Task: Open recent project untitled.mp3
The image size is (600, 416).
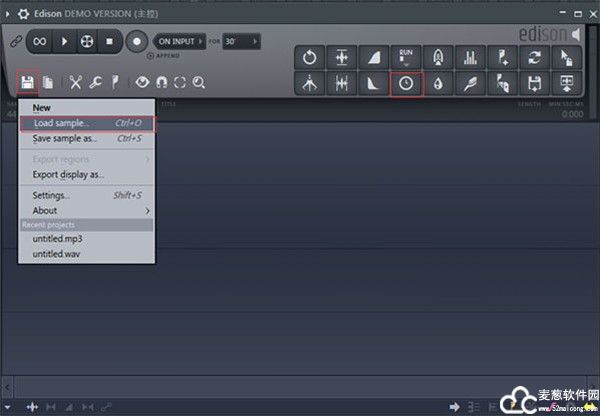Action: (x=87, y=239)
